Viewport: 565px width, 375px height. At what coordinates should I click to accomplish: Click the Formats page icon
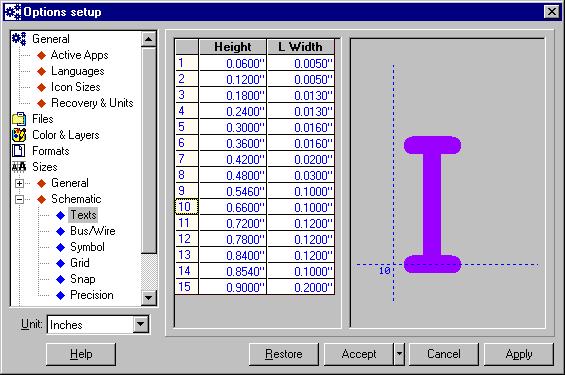click(18, 151)
